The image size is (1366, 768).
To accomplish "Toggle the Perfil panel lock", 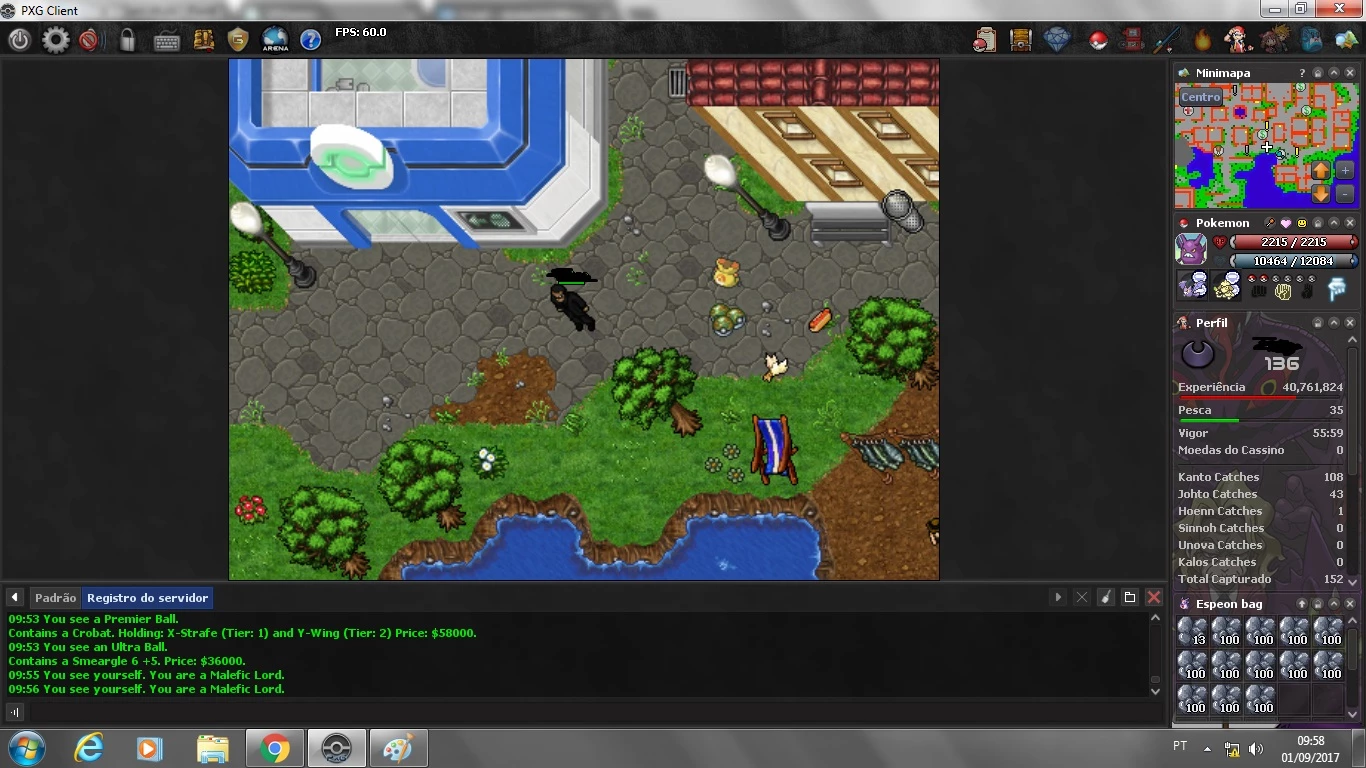I will [x=1318, y=323].
